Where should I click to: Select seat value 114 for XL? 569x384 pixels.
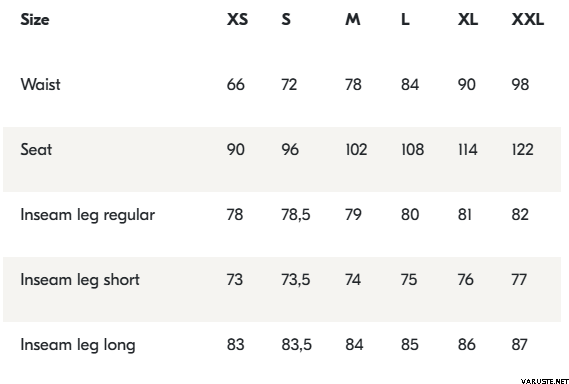point(467,150)
